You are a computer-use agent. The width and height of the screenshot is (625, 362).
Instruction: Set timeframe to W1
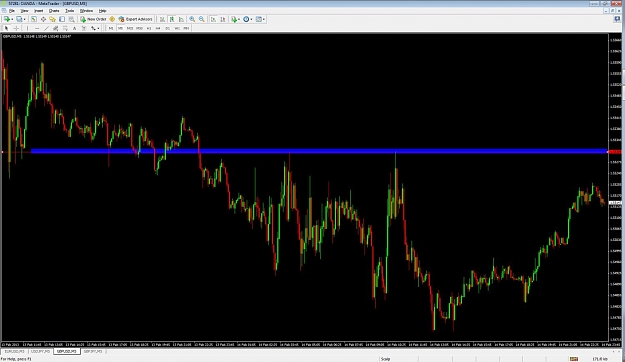pos(177,28)
